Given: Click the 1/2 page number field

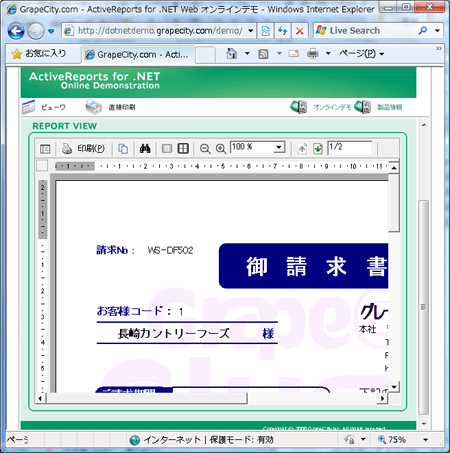Looking at the screenshot, I should tap(350, 147).
